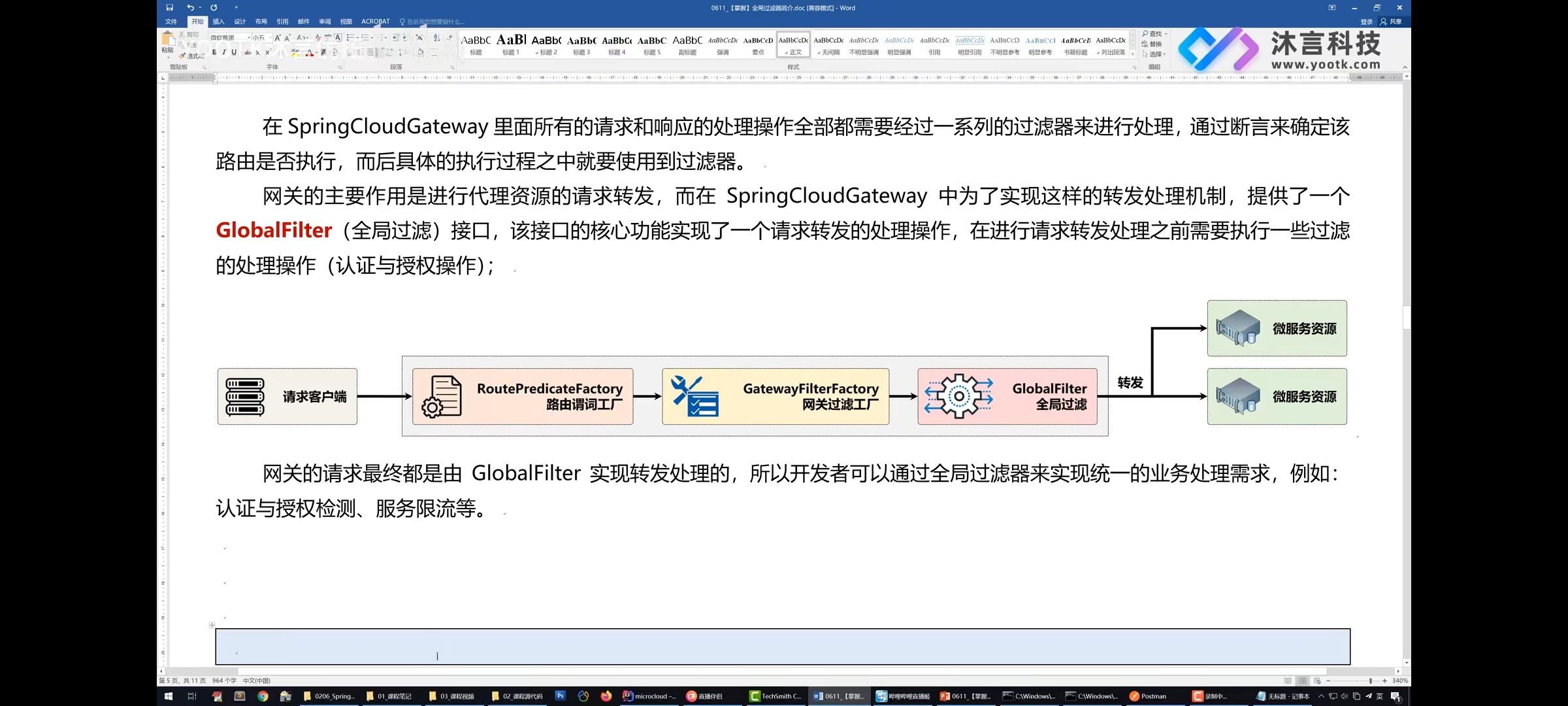Toggle Bold formatting
The height and width of the screenshot is (706, 1568).
tap(214, 52)
